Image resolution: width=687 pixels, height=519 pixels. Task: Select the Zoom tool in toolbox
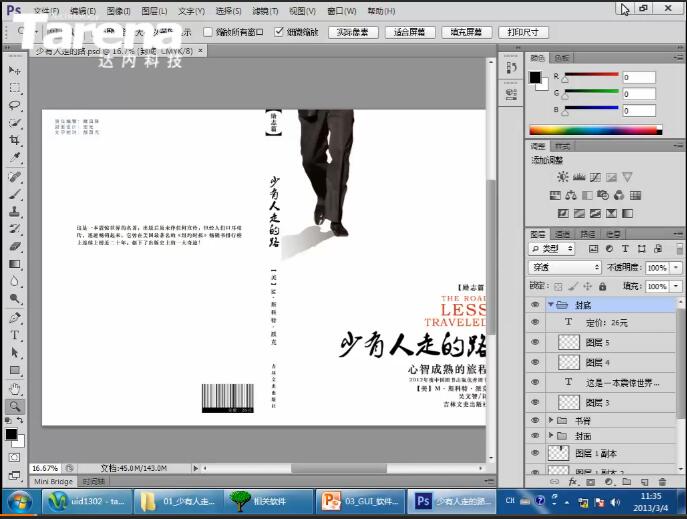[14, 406]
